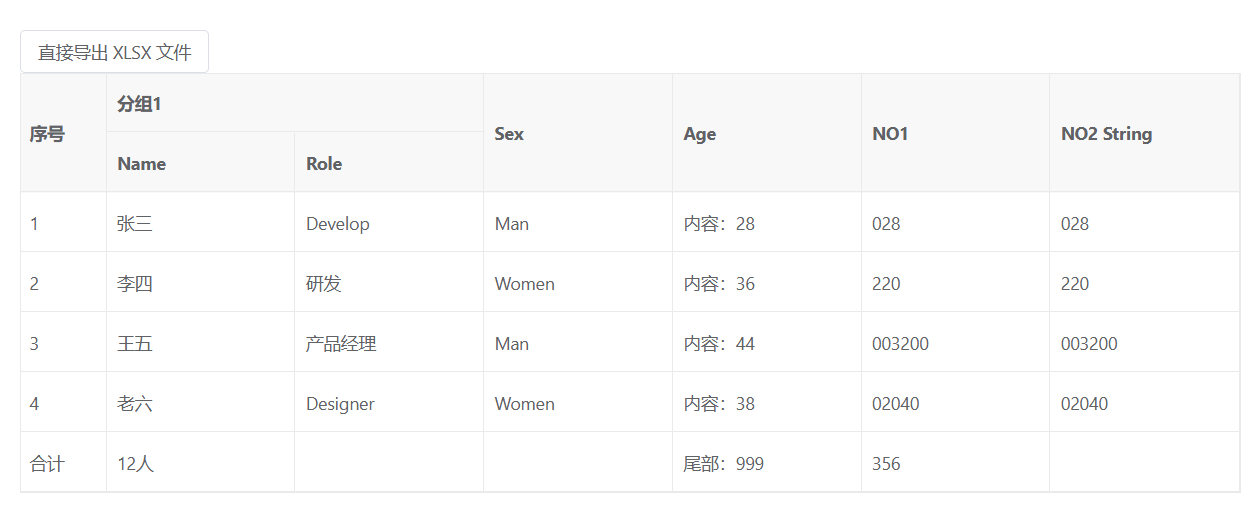Click the 王五 name cell
Screen dimensions: 1257x512
[135, 344]
